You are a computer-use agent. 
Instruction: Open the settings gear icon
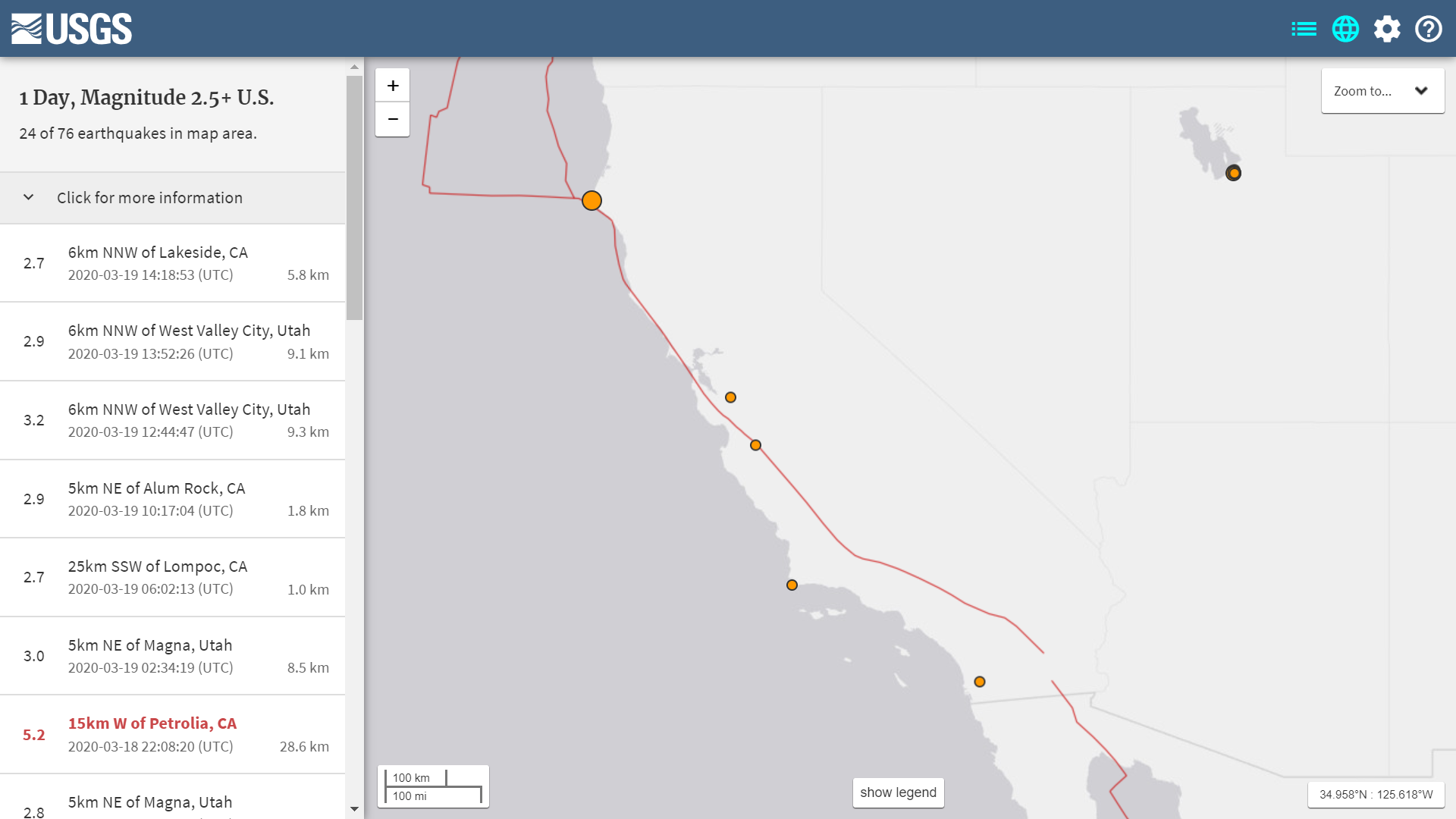[1387, 29]
